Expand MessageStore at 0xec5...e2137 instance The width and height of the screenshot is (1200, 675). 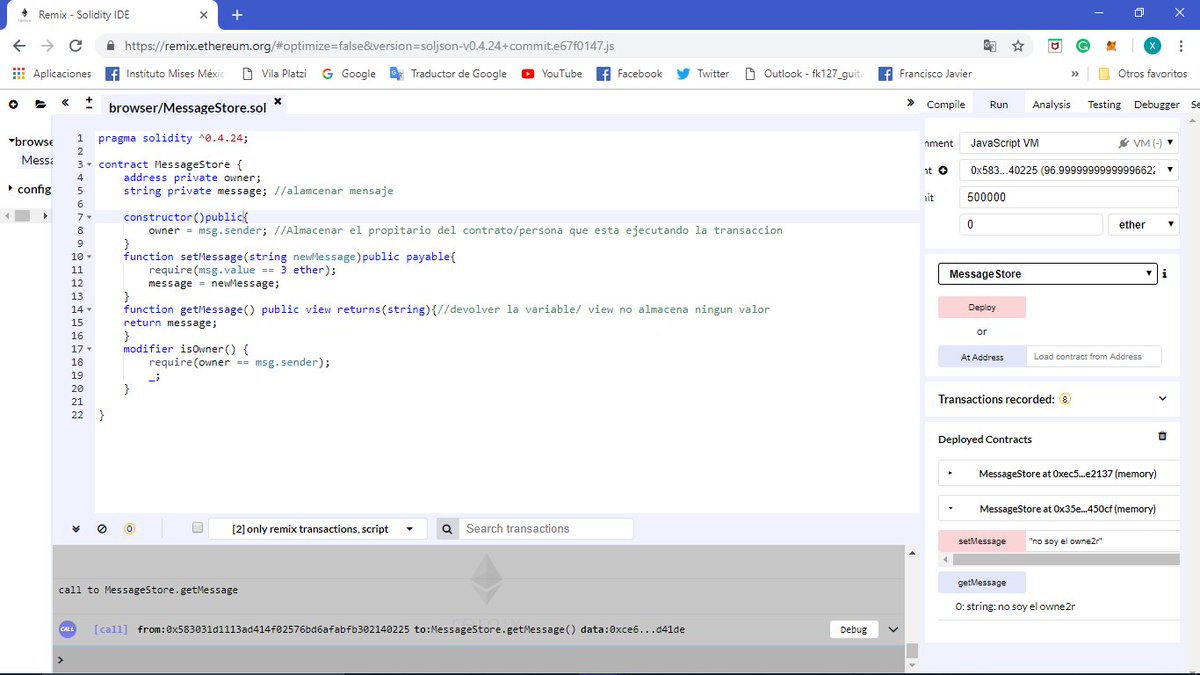pos(950,473)
